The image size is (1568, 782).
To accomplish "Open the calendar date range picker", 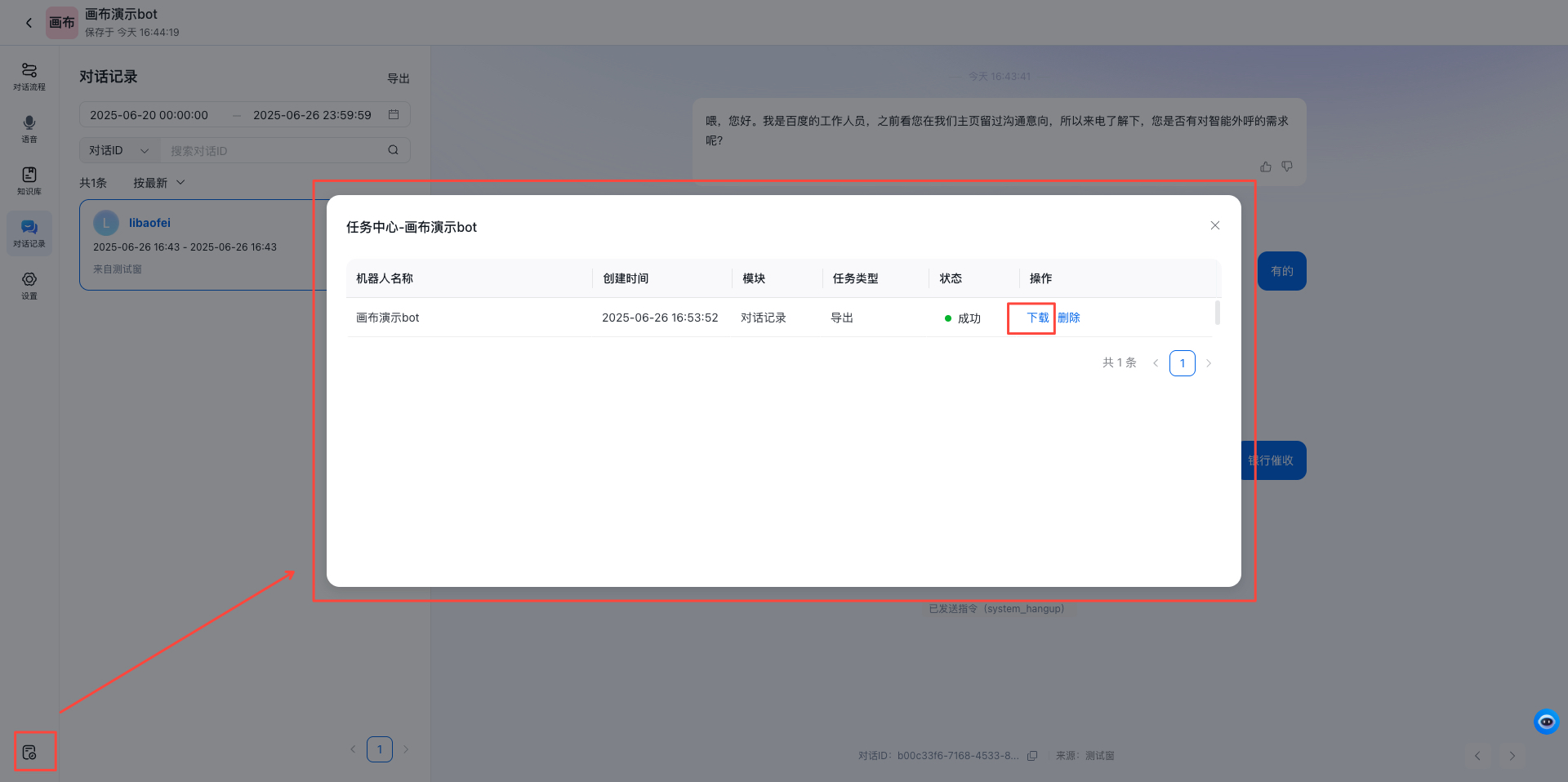I will [x=394, y=115].
